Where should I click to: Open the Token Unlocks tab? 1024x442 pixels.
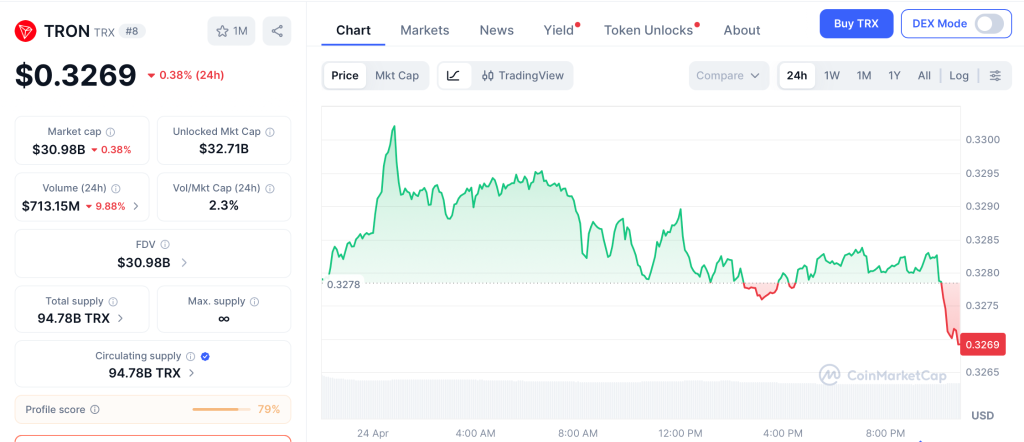click(648, 30)
